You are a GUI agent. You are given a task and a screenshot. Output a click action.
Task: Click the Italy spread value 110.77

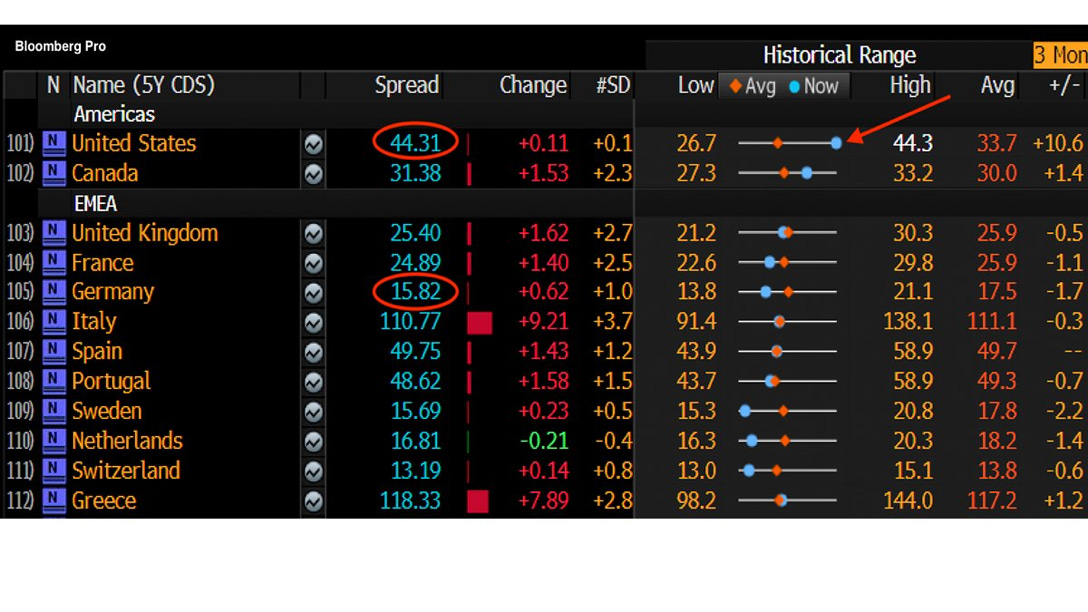point(410,322)
